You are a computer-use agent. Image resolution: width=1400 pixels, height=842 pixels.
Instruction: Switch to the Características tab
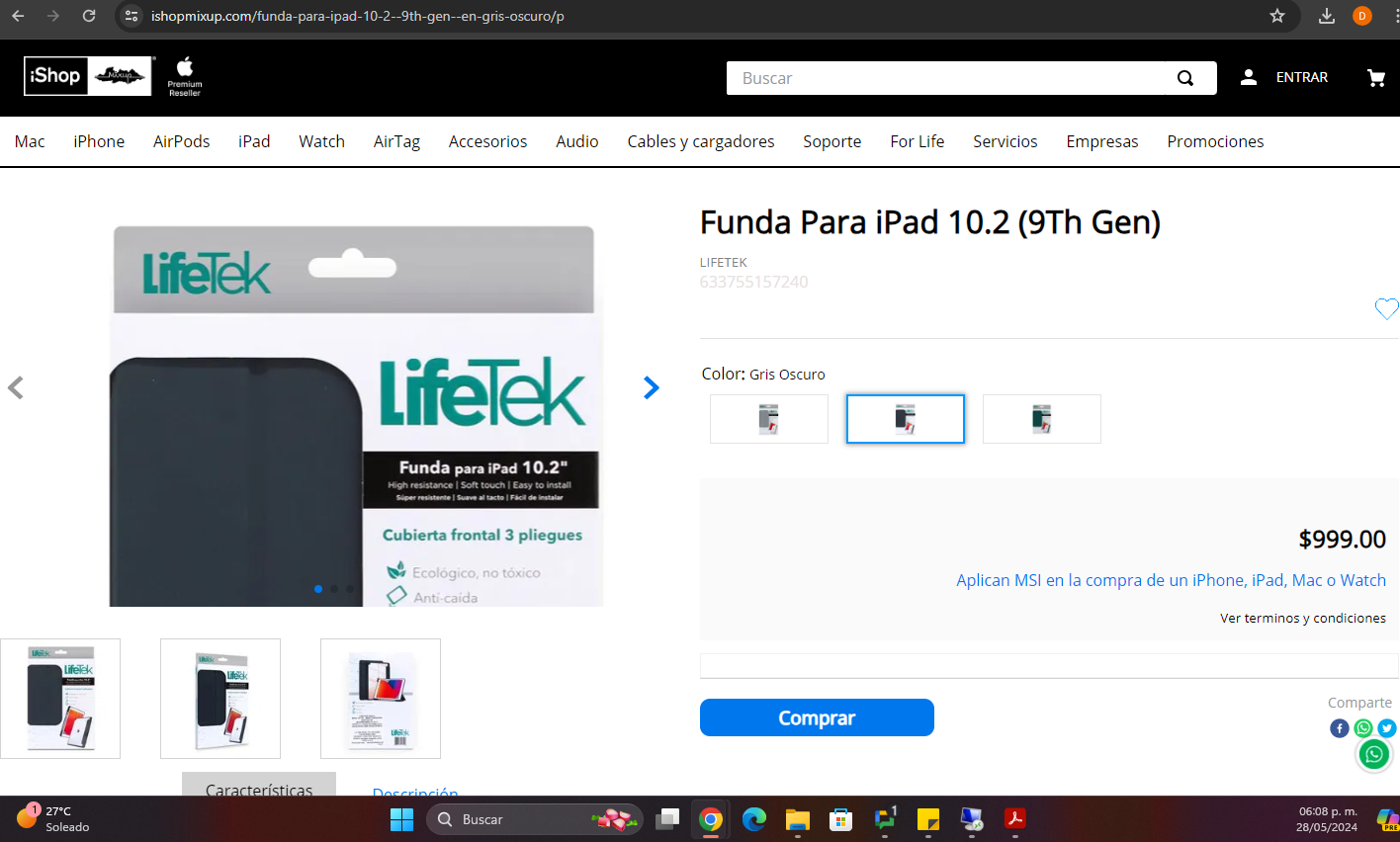click(259, 785)
